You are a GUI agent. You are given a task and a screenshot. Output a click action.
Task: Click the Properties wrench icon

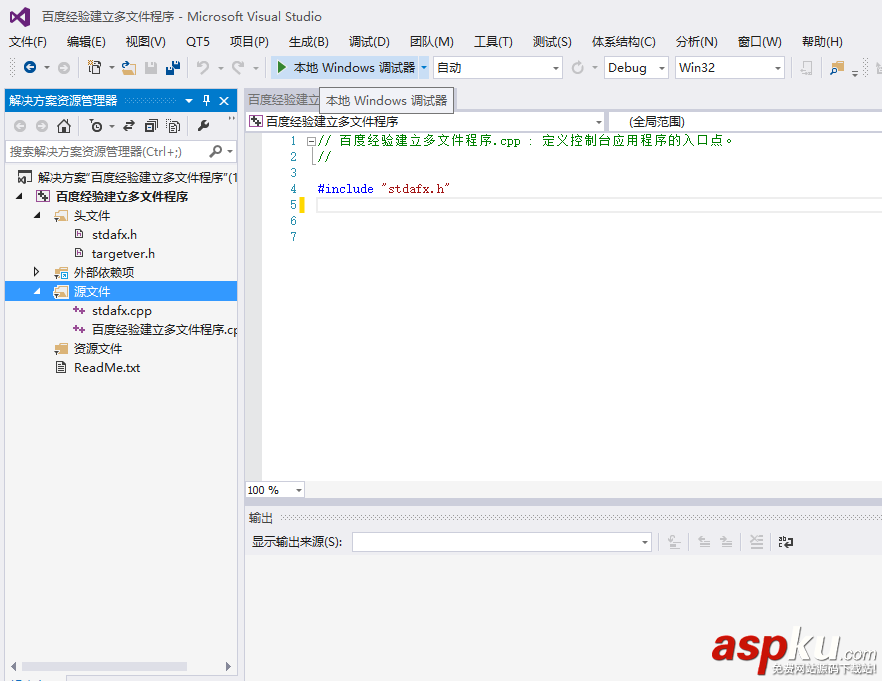204,126
